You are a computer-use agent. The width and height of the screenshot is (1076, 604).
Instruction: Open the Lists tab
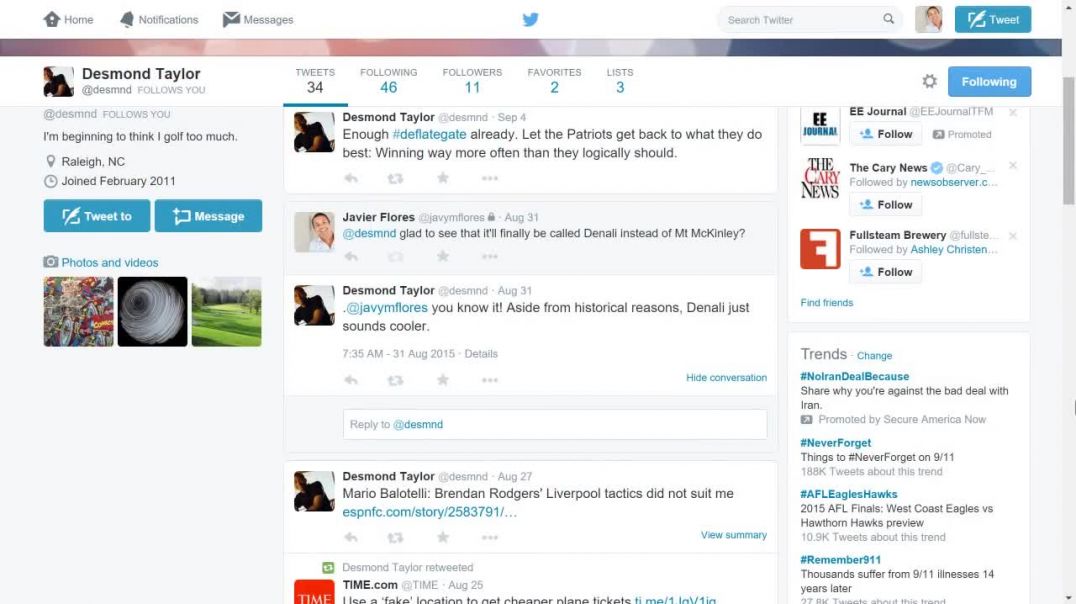point(620,81)
